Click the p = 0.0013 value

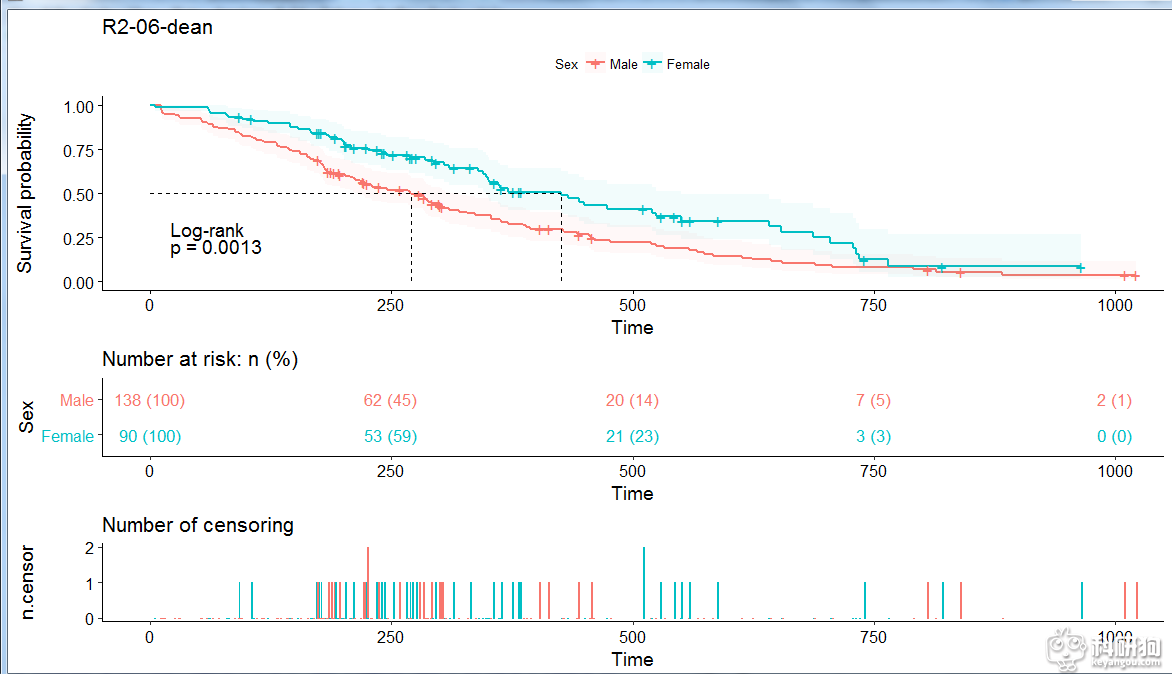(216, 248)
